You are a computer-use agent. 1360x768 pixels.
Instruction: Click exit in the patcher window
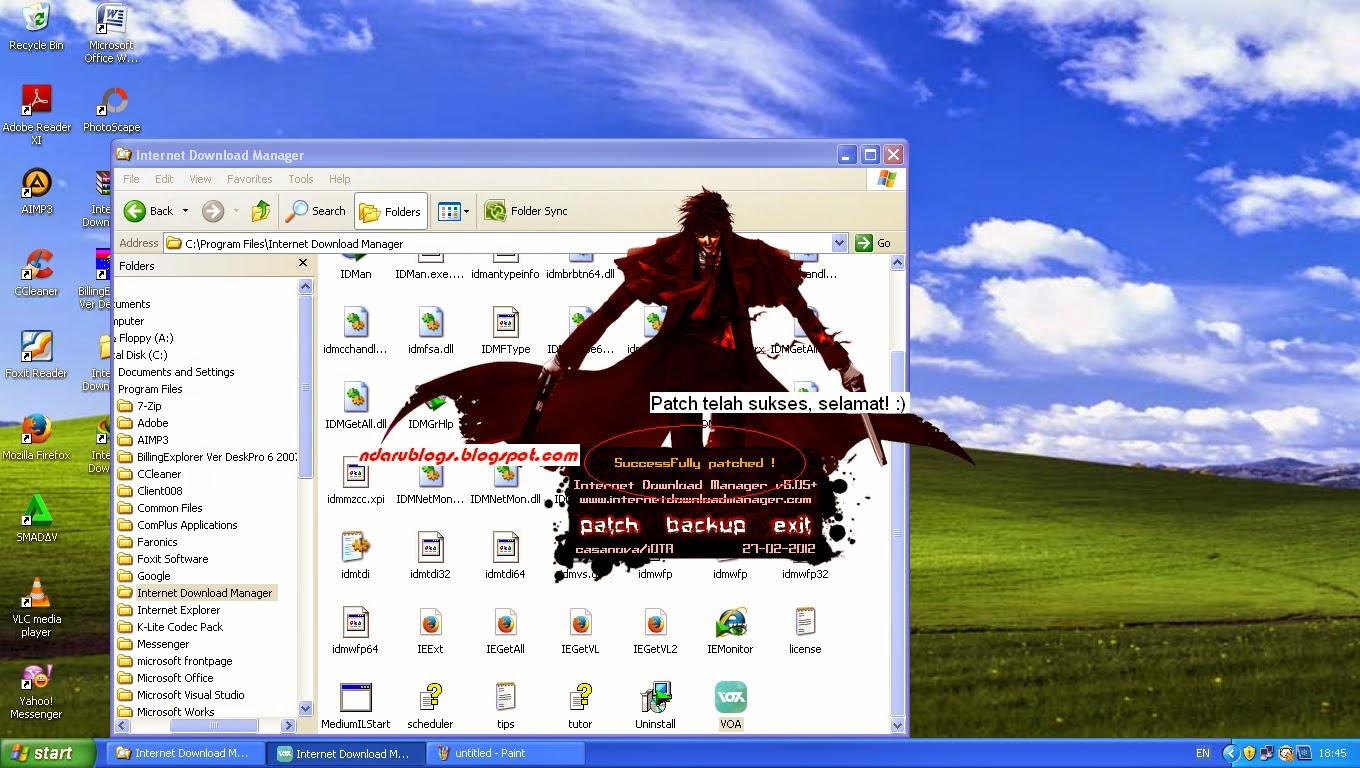click(792, 525)
